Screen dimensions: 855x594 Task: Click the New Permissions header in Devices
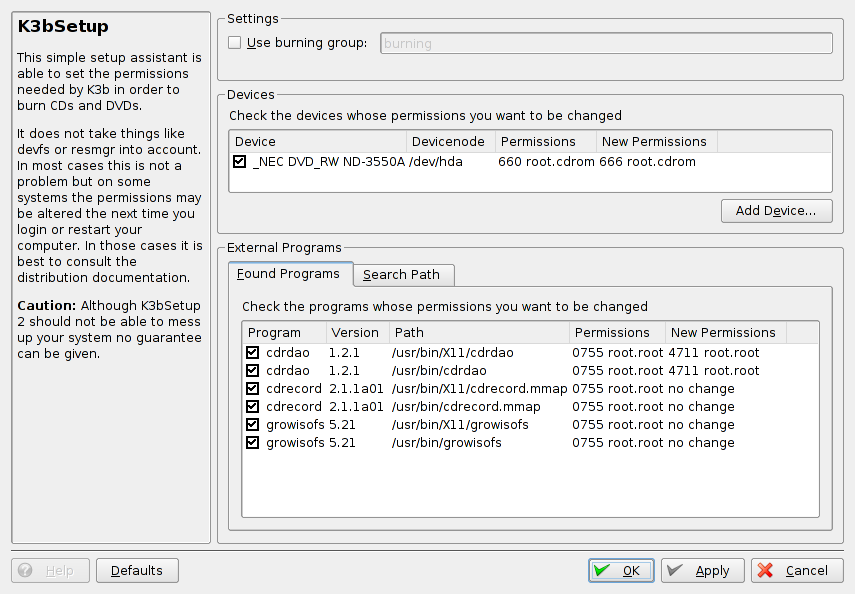[x=655, y=142]
